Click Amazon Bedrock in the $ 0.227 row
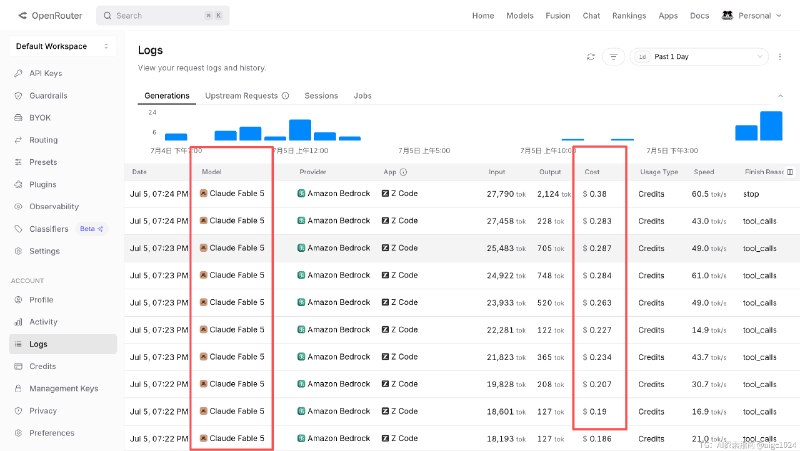800x451 pixels. 334,330
